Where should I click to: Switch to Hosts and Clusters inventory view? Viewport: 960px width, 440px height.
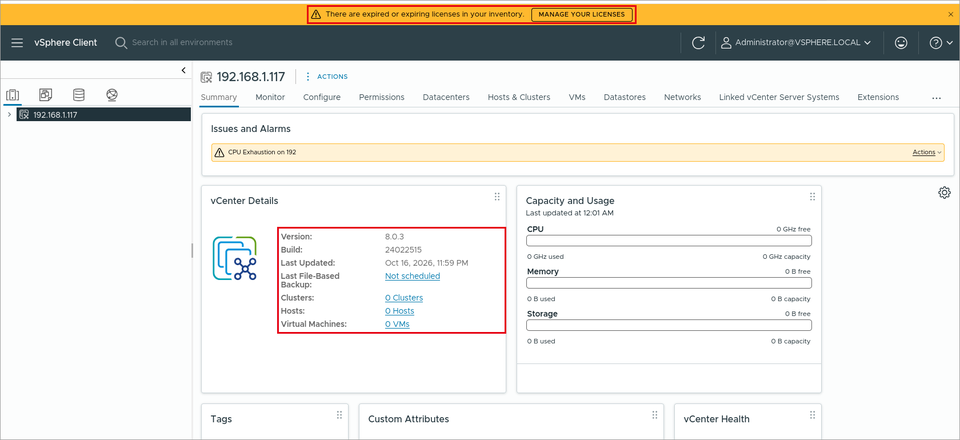click(13, 95)
